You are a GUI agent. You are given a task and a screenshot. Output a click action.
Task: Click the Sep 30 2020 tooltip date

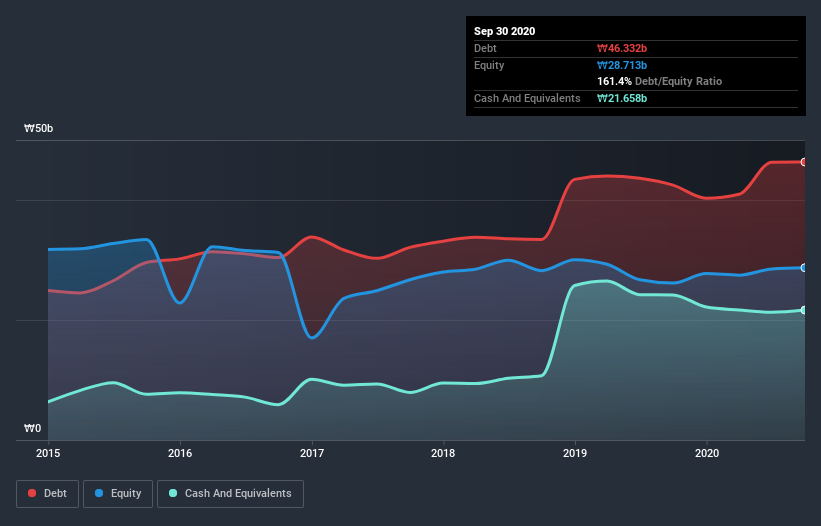504,31
